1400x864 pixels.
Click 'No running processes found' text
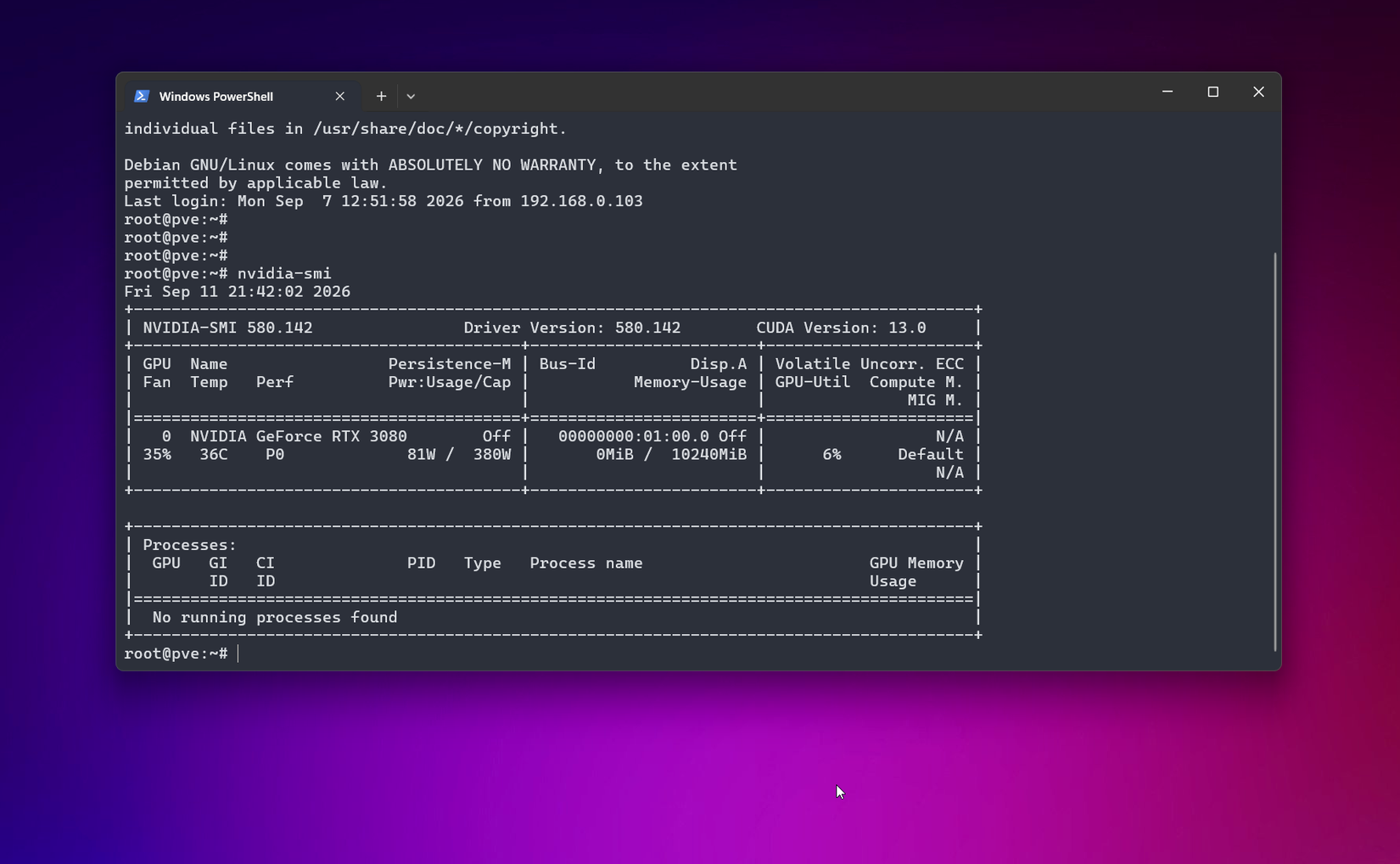point(275,617)
